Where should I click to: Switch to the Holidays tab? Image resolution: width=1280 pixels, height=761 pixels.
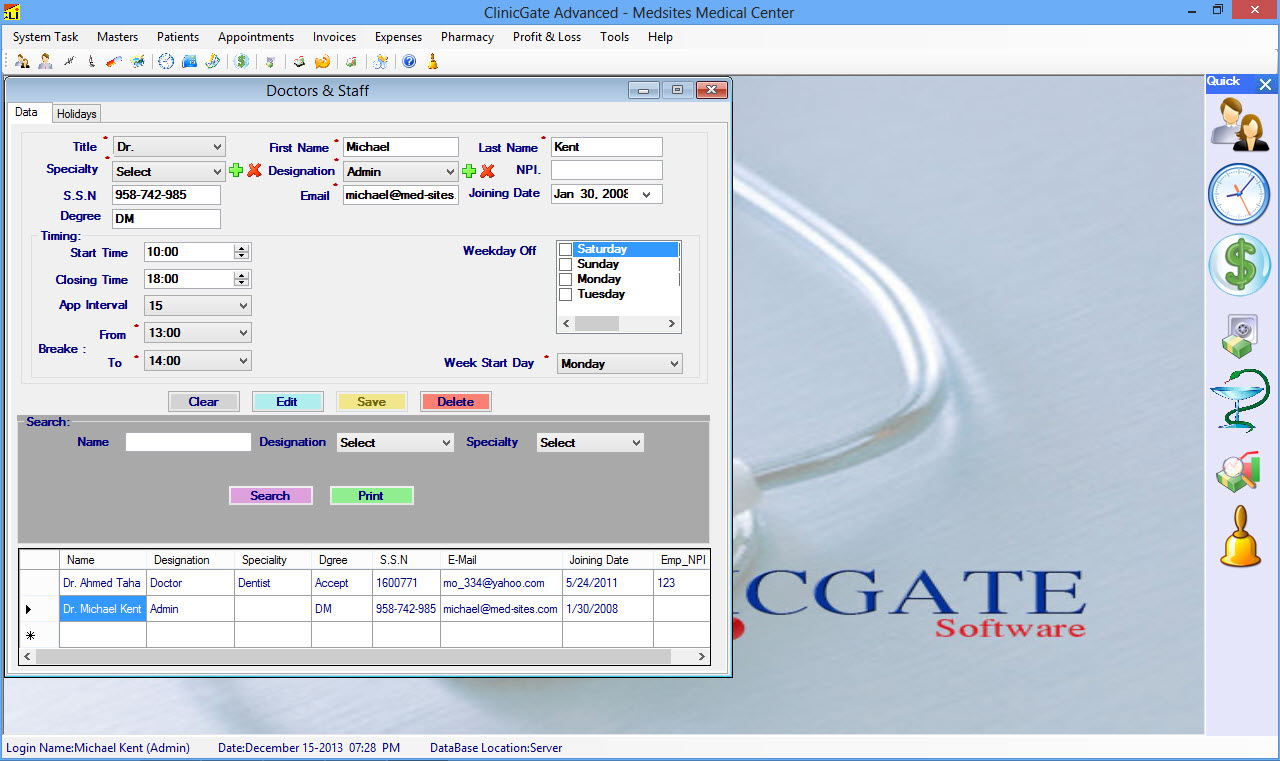click(77, 114)
